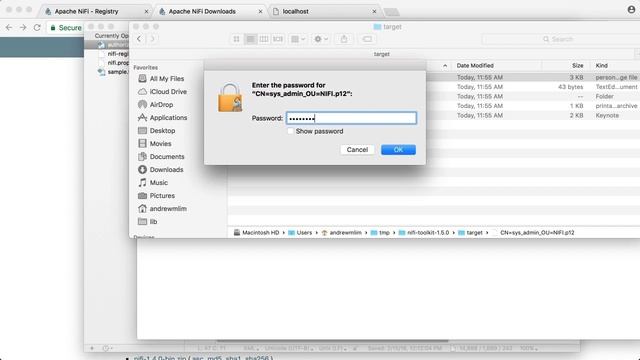Click the Password input field
The image size is (640, 360).
(x=351, y=118)
